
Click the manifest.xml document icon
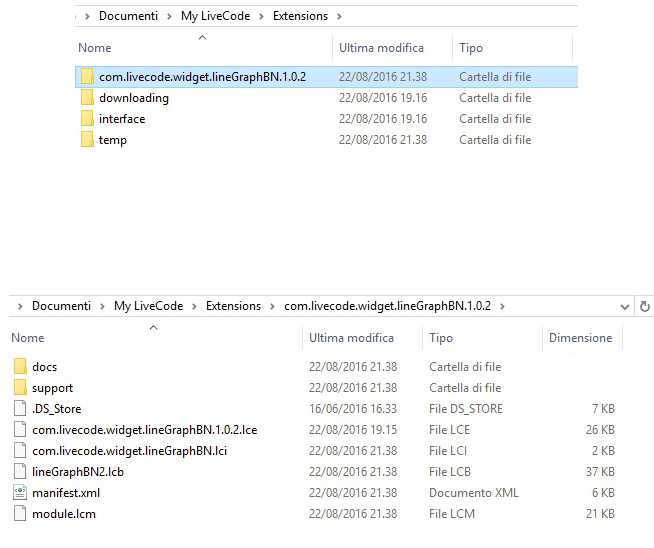tap(20, 493)
